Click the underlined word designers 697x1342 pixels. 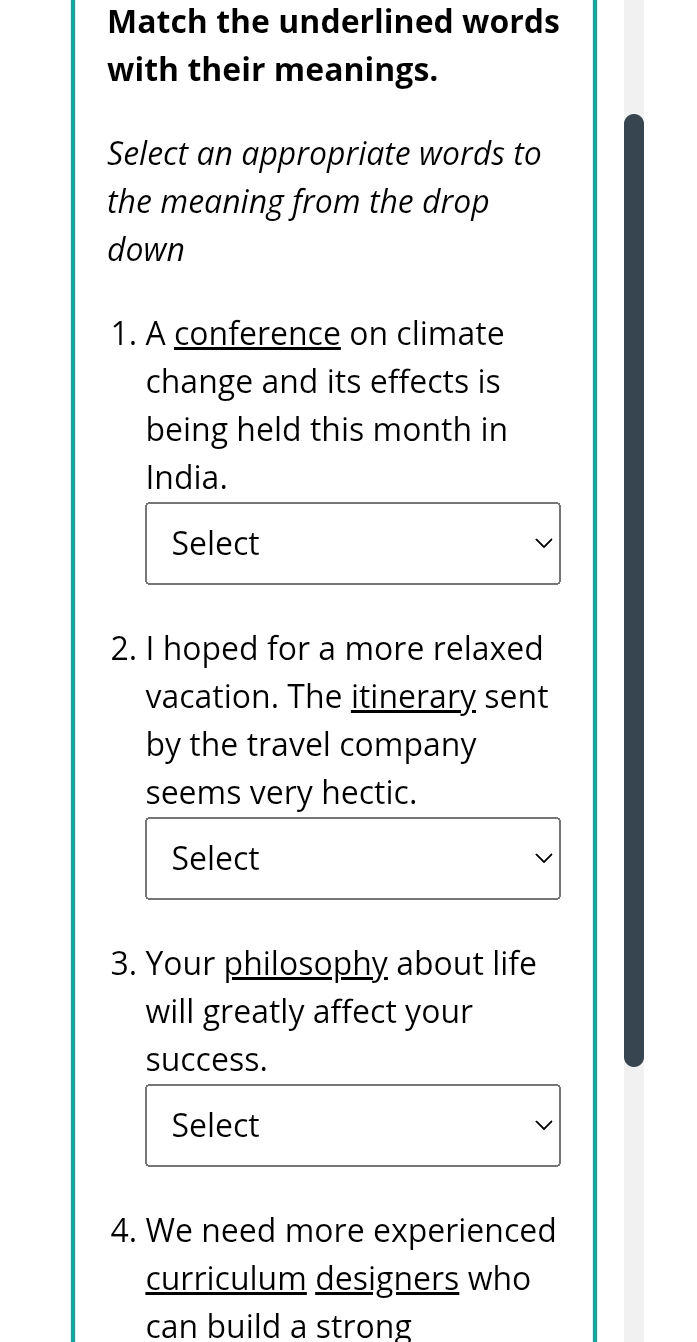tap(387, 1278)
